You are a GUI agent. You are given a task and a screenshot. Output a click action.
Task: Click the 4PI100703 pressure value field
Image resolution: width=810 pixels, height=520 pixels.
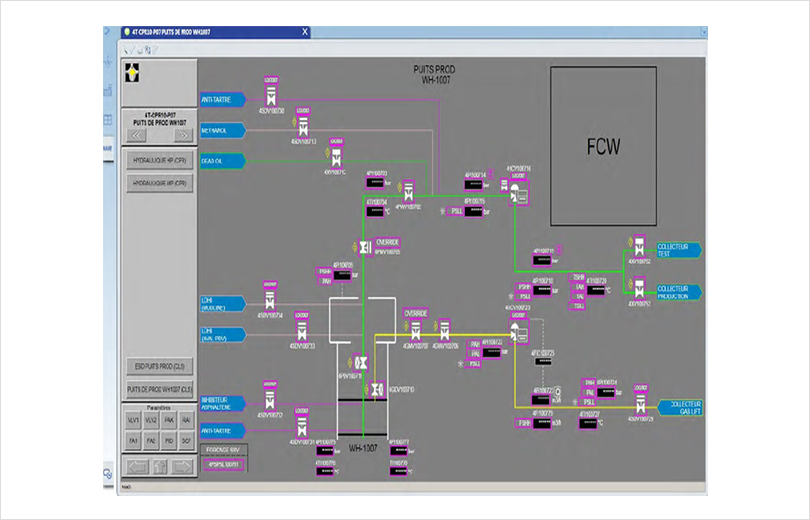tap(375, 183)
